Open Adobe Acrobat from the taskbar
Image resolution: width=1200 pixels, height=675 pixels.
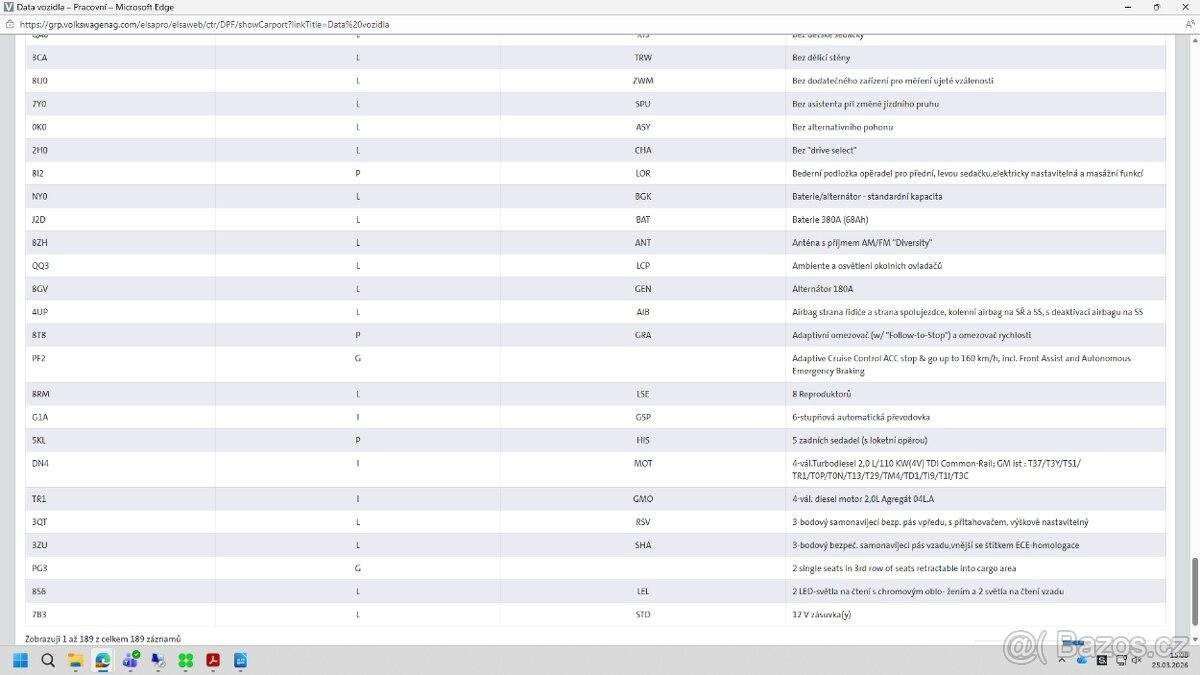pyautogui.click(x=212, y=660)
